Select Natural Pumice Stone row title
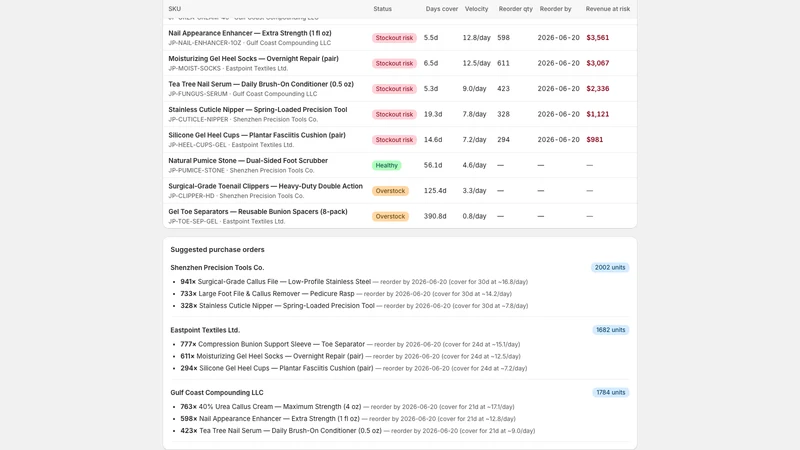This screenshot has width=800, height=450. click(x=248, y=161)
